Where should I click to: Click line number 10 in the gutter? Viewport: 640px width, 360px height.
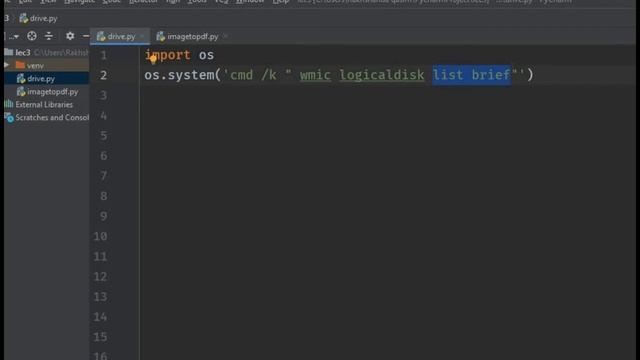[100, 236]
